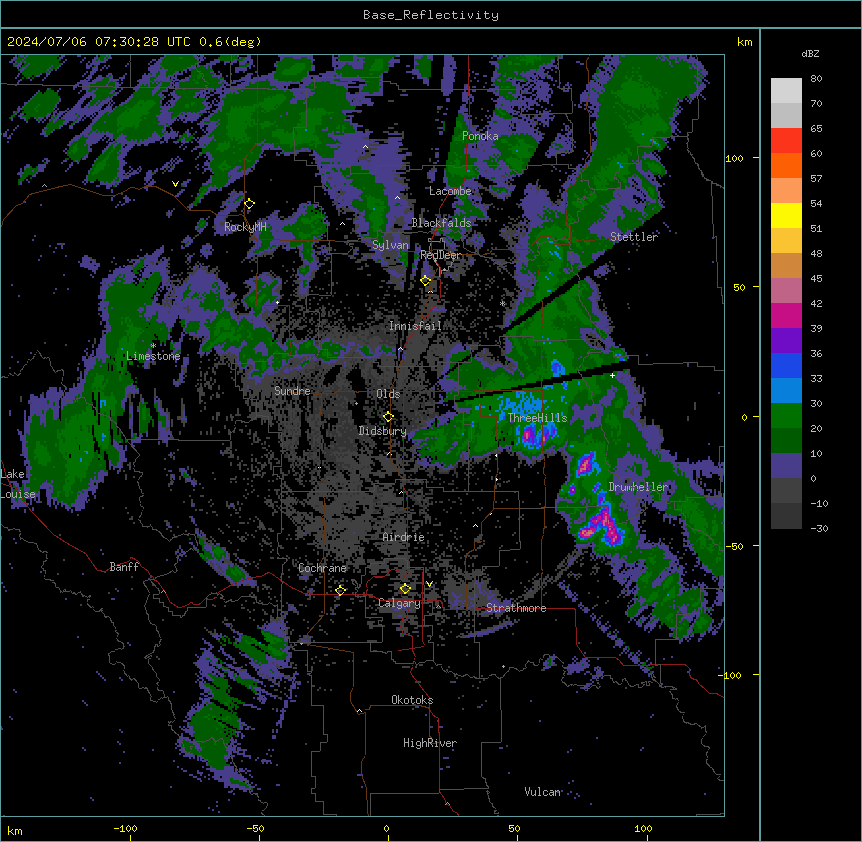
Task: Click the bottom dark gray swatch above -30
Action: click(786, 516)
